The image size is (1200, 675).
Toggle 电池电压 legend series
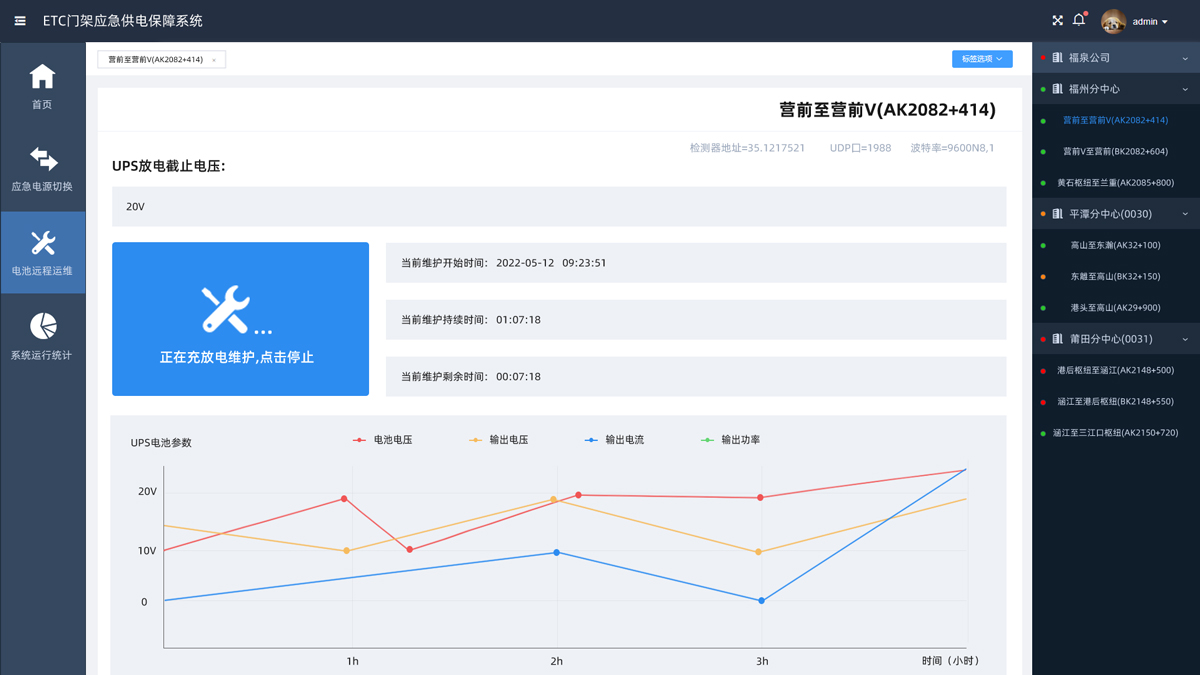383,440
